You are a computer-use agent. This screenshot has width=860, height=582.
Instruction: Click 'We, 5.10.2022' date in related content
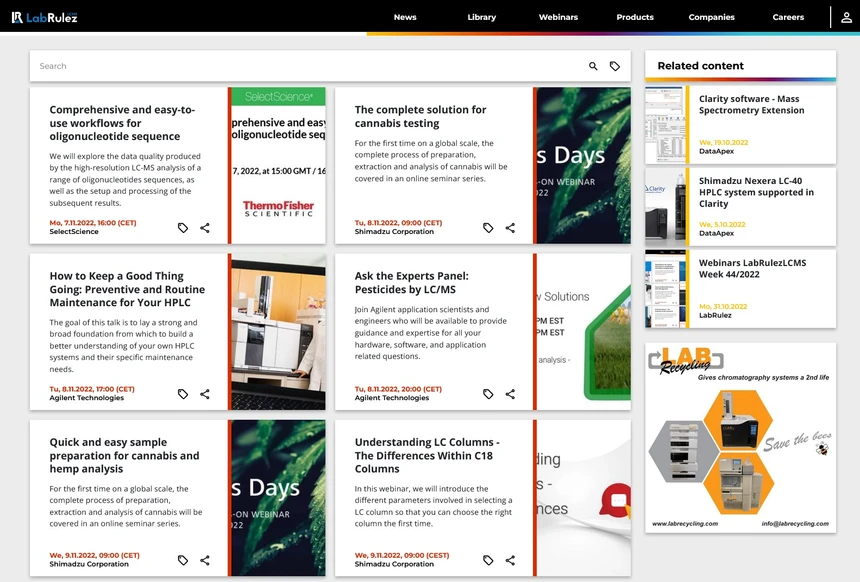point(722,224)
